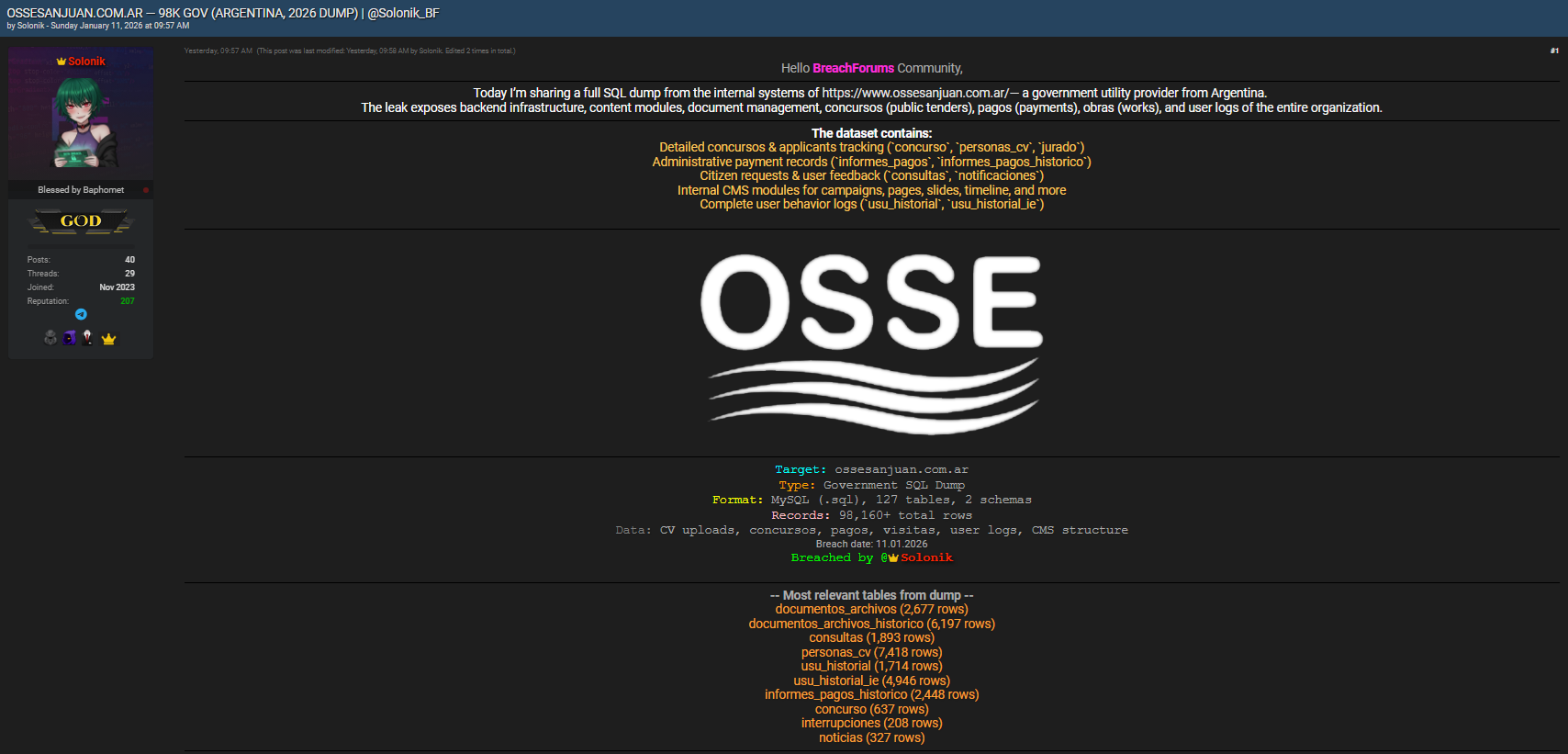The height and width of the screenshot is (754, 1568).
Task: Click the thread title OSSESANJUAN.COM.AR header
Action: (x=223, y=13)
